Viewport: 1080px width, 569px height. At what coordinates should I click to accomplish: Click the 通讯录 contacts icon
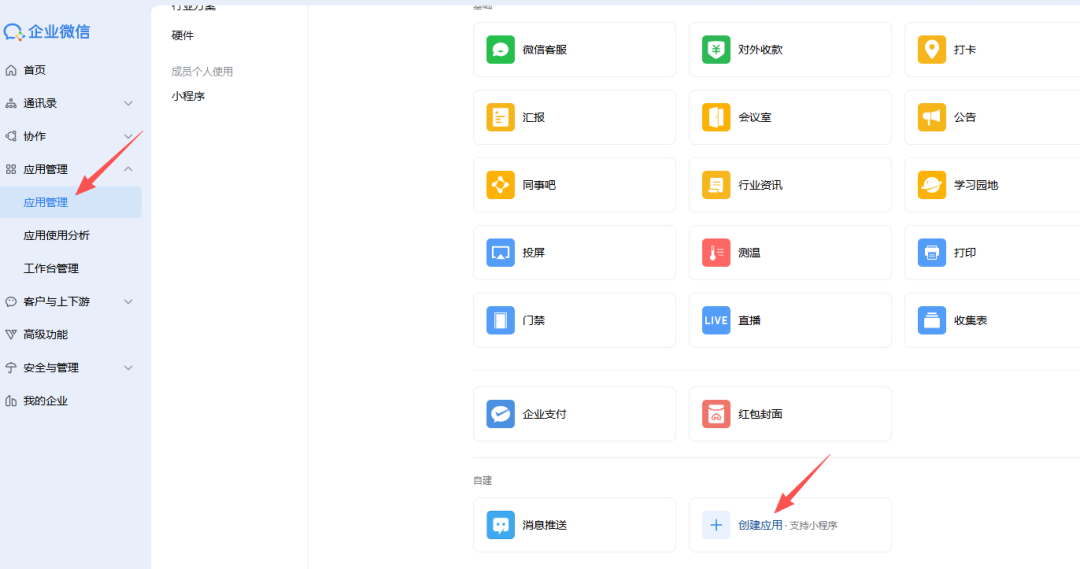(11, 103)
